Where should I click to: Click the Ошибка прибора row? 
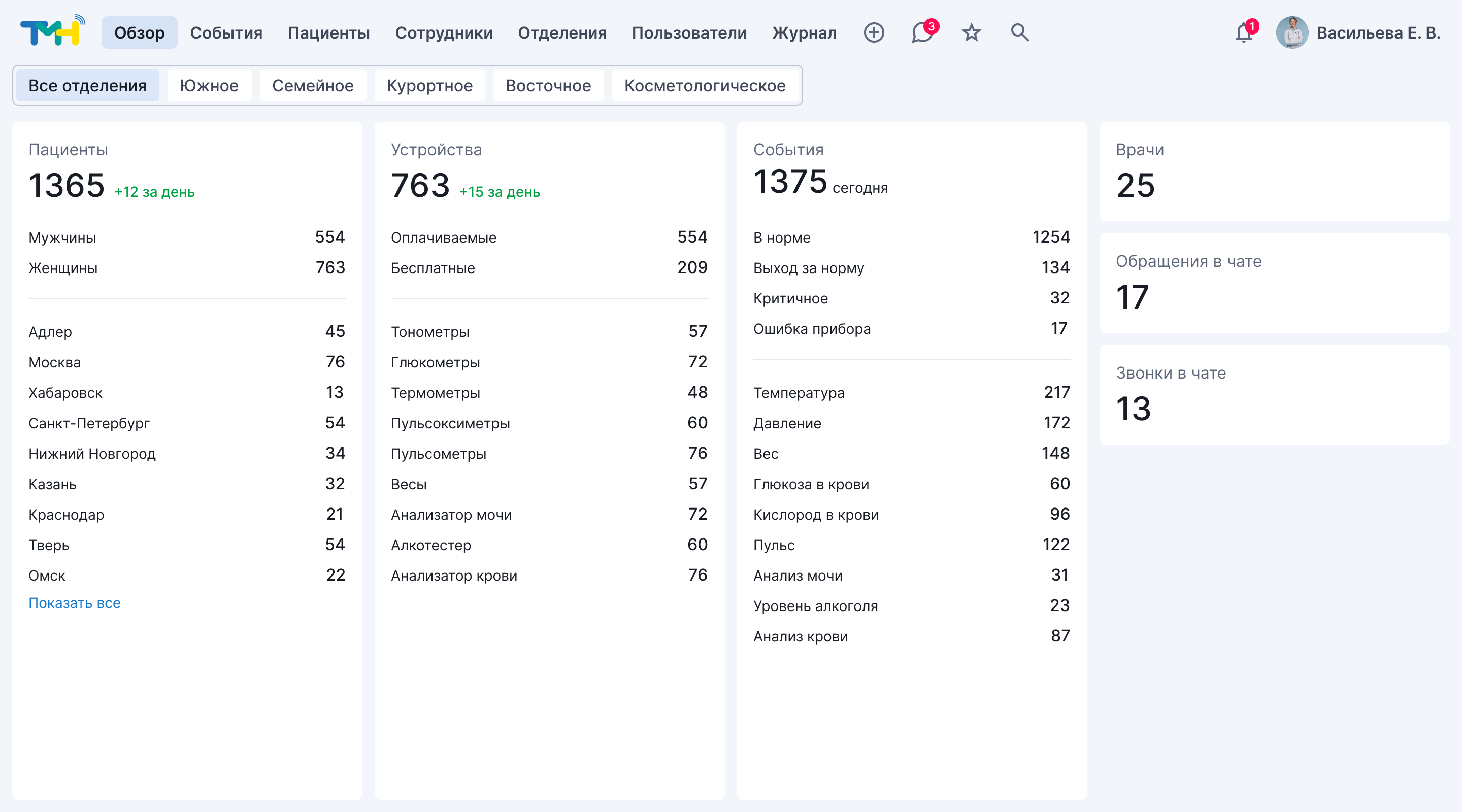[x=912, y=329]
